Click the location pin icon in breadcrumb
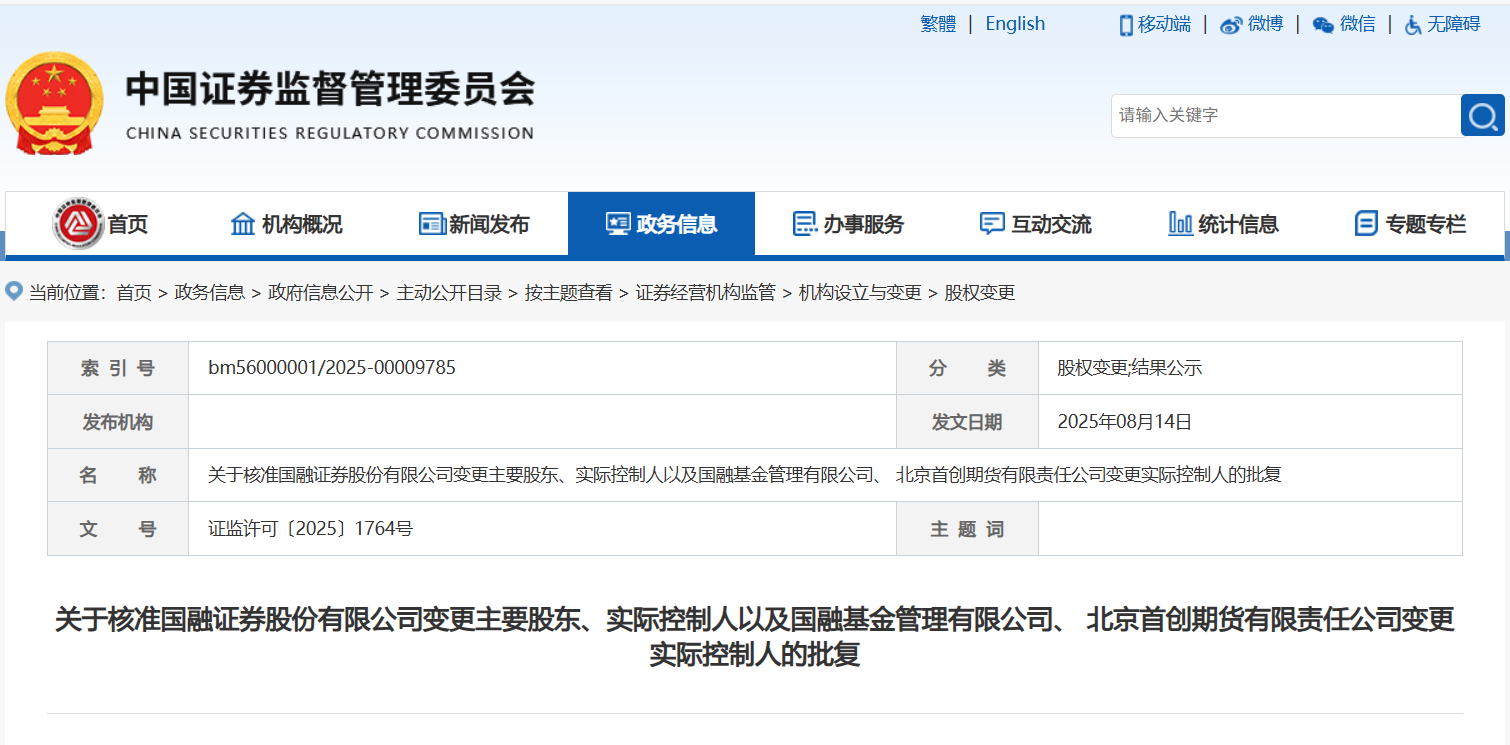The height and width of the screenshot is (745, 1510). (x=14, y=292)
